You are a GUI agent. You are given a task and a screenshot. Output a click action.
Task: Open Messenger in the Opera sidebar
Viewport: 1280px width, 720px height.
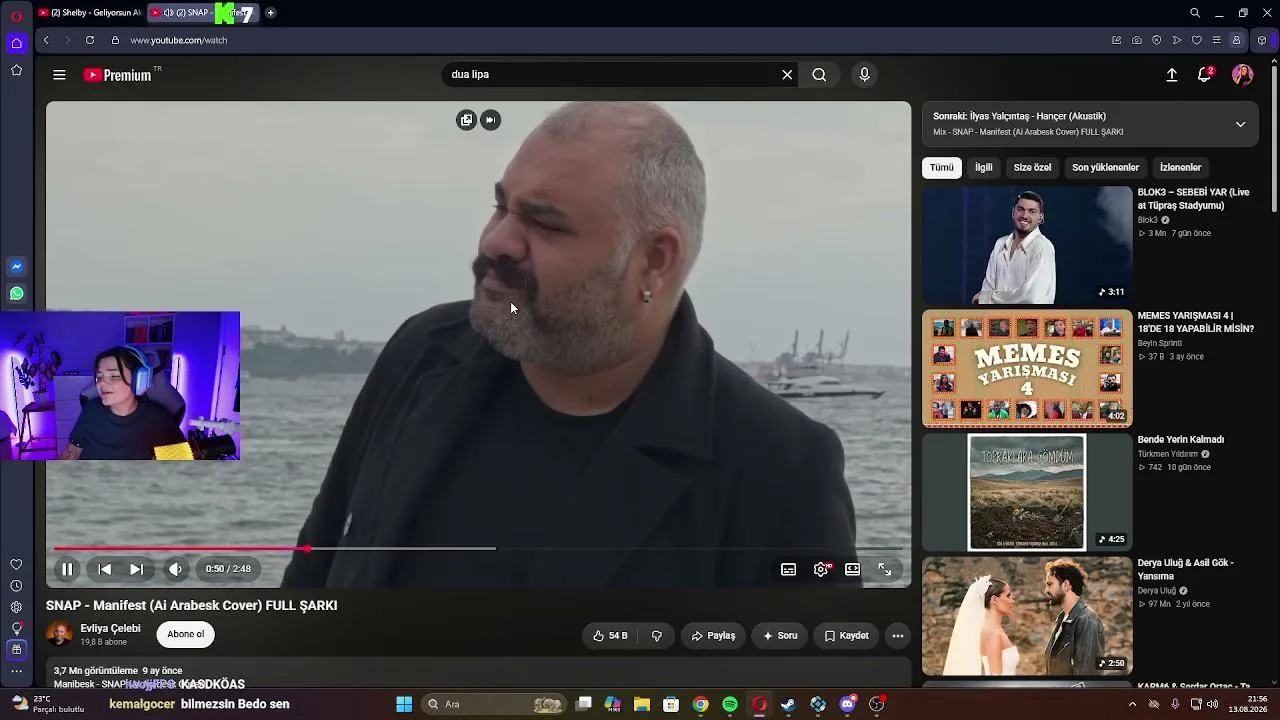pyautogui.click(x=16, y=267)
